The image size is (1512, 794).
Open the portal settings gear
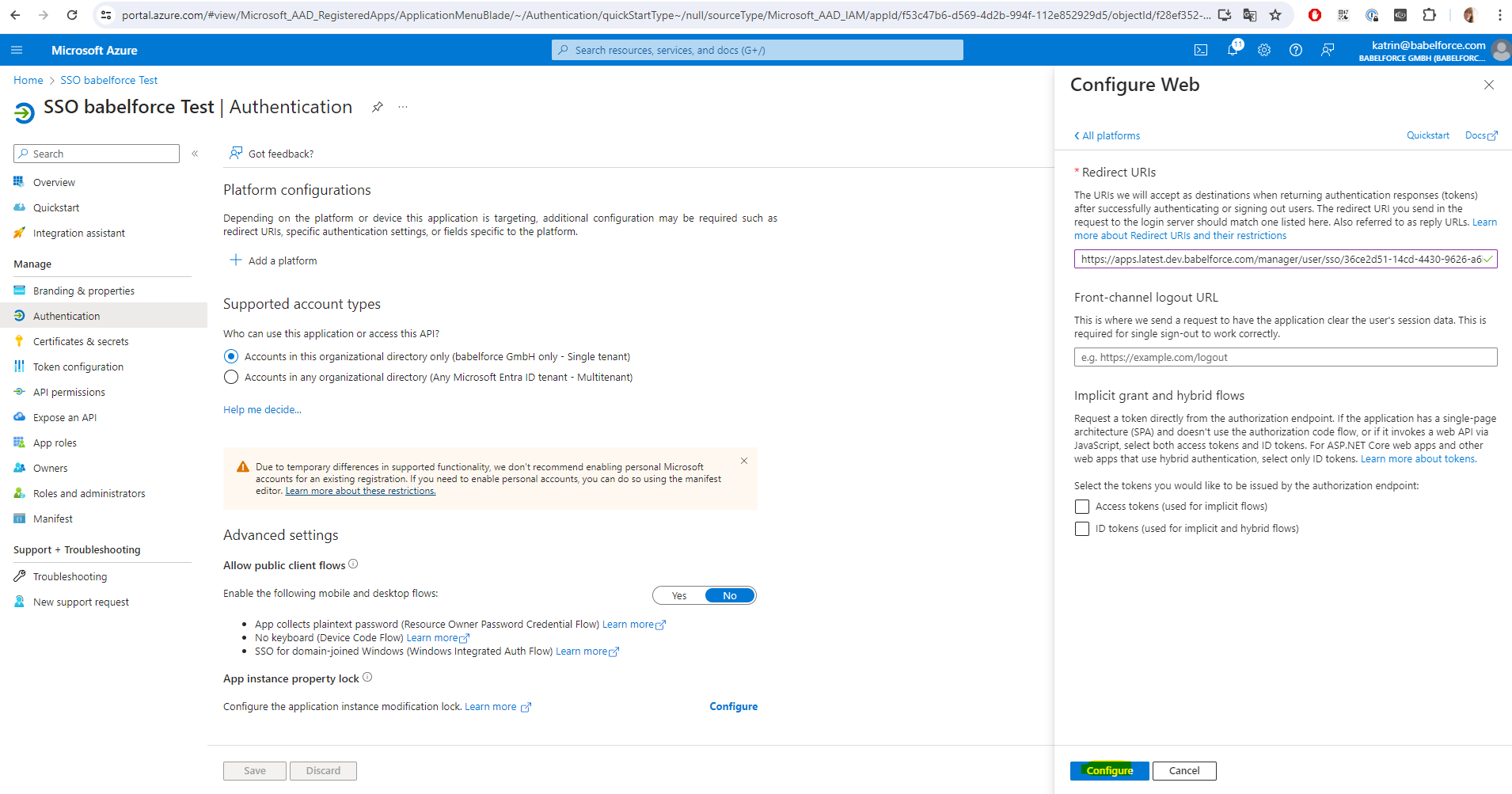1264,50
